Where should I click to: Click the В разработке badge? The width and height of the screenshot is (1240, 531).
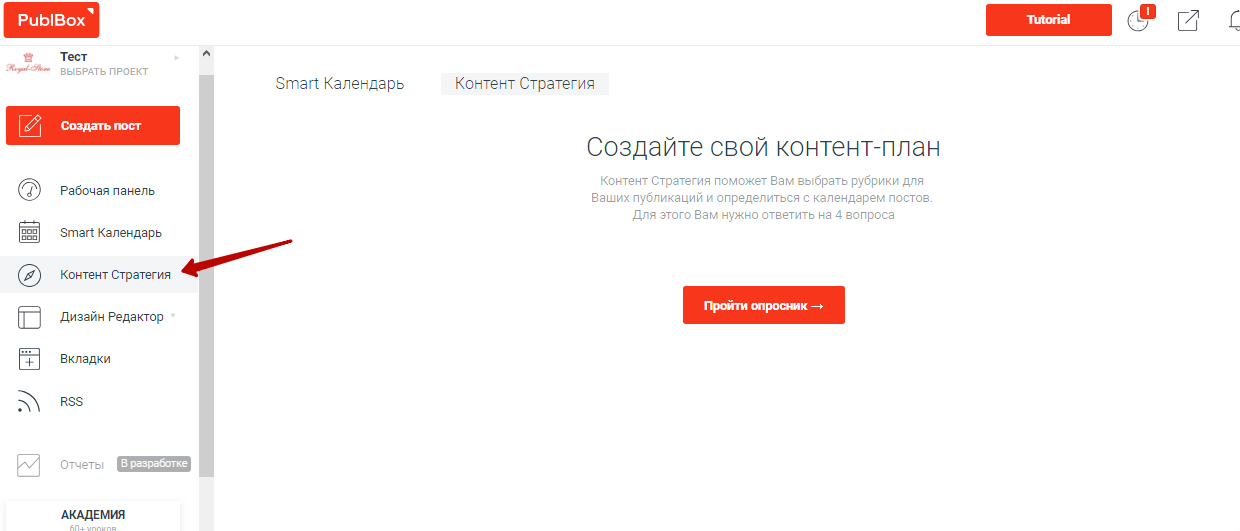(153, 464)
